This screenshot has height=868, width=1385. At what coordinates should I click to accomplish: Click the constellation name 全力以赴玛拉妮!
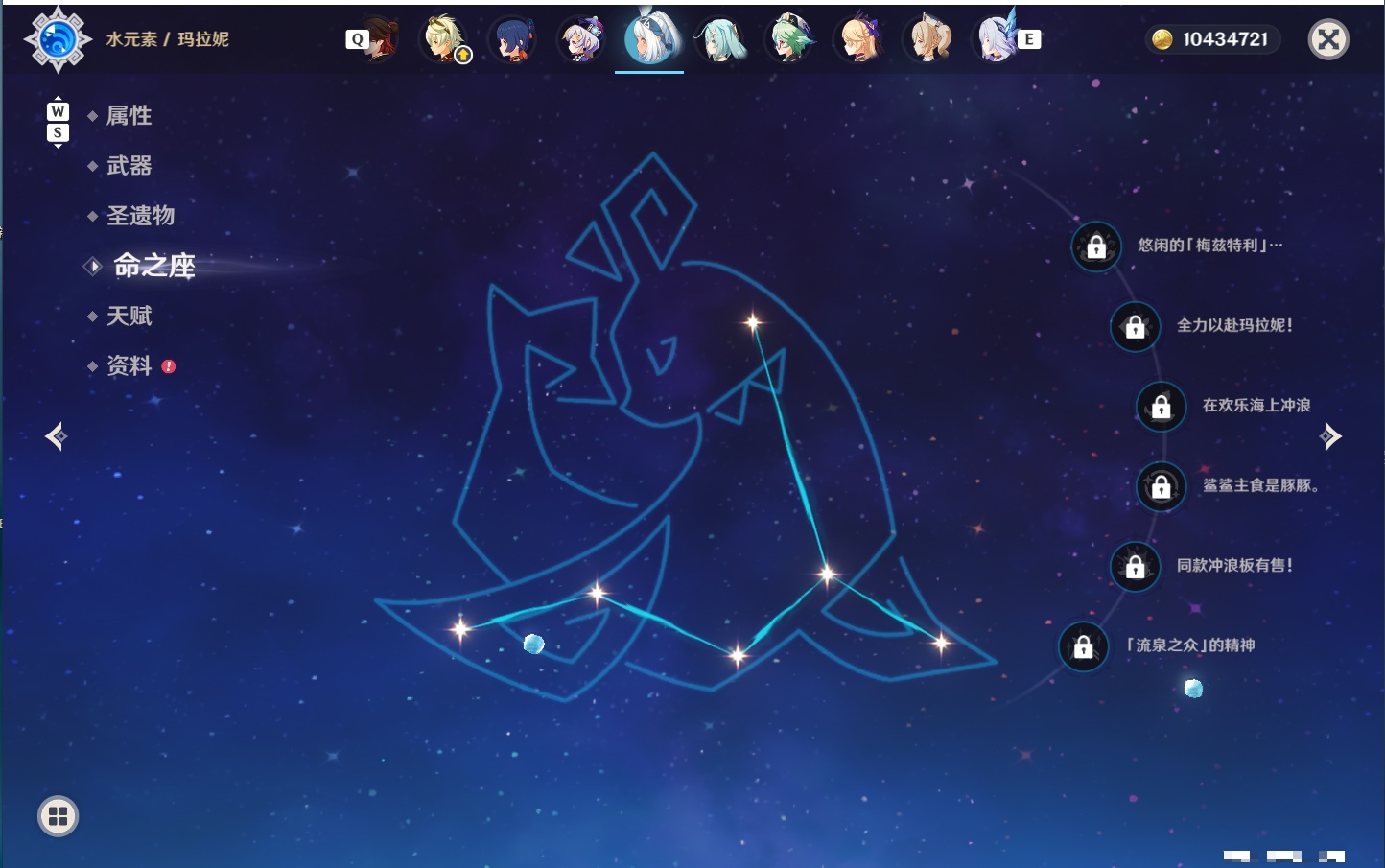[1234, 325]
